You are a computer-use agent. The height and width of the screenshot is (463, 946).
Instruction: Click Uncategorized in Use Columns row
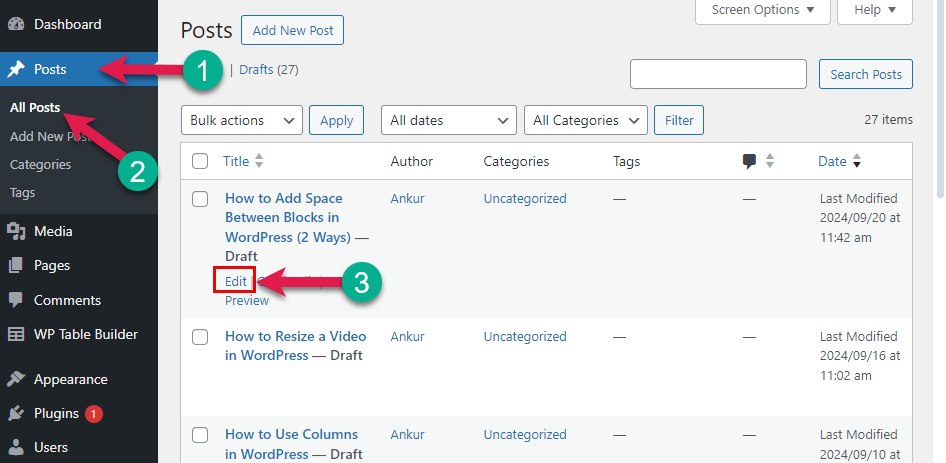525,435
